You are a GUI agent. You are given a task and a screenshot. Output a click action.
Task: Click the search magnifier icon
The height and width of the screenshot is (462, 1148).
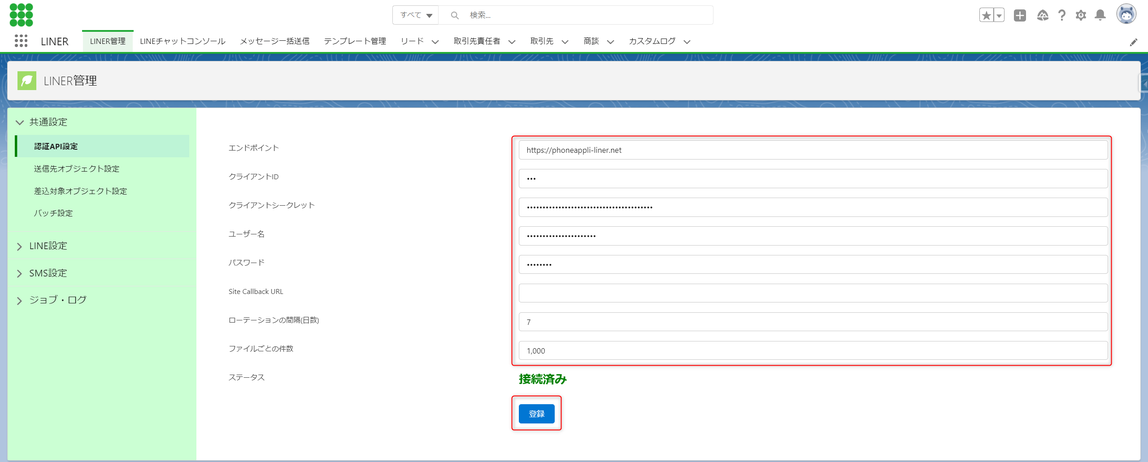[x=455, y=15]
